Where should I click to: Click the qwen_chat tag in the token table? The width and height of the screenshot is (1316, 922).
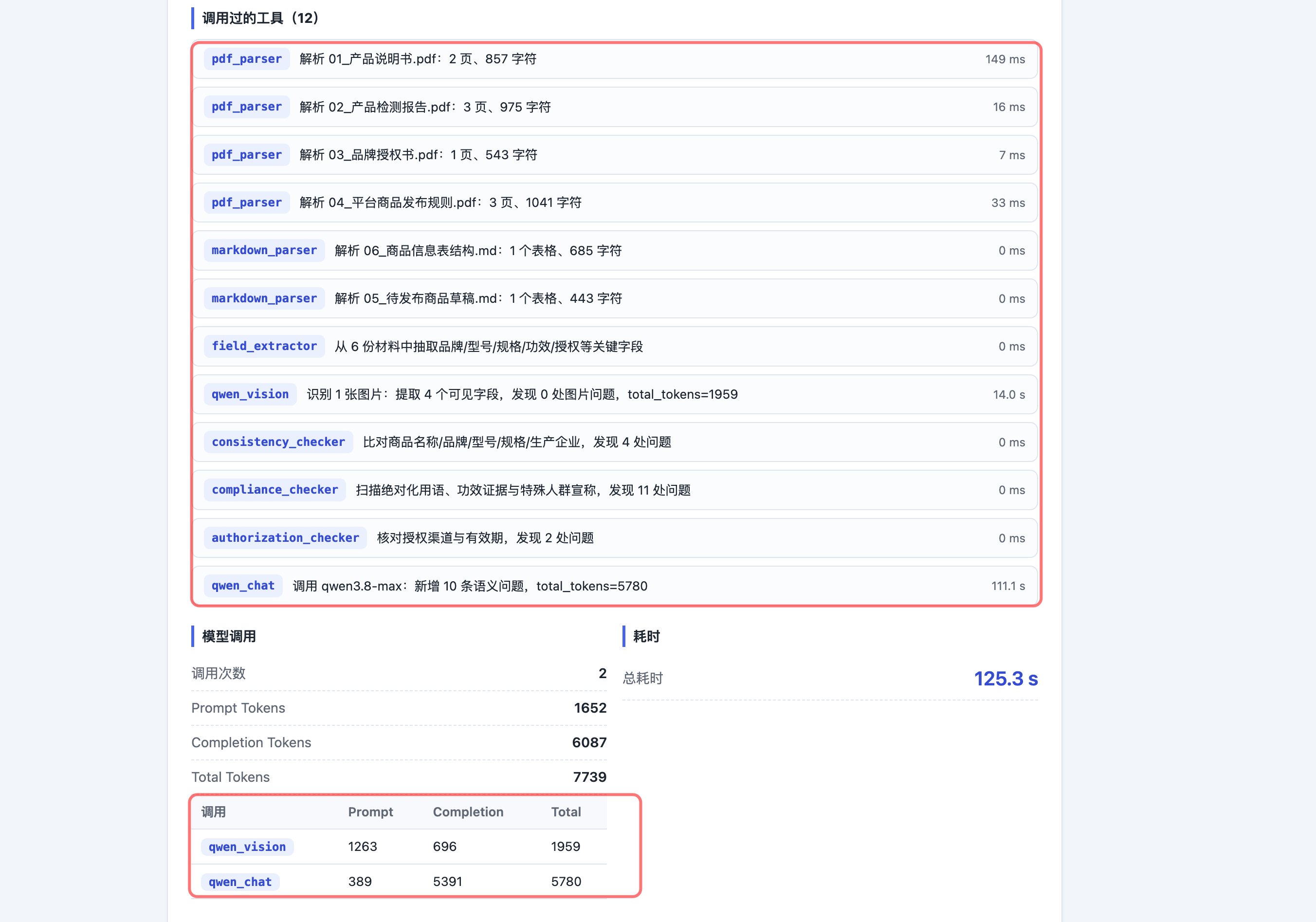tap(240, 882)
